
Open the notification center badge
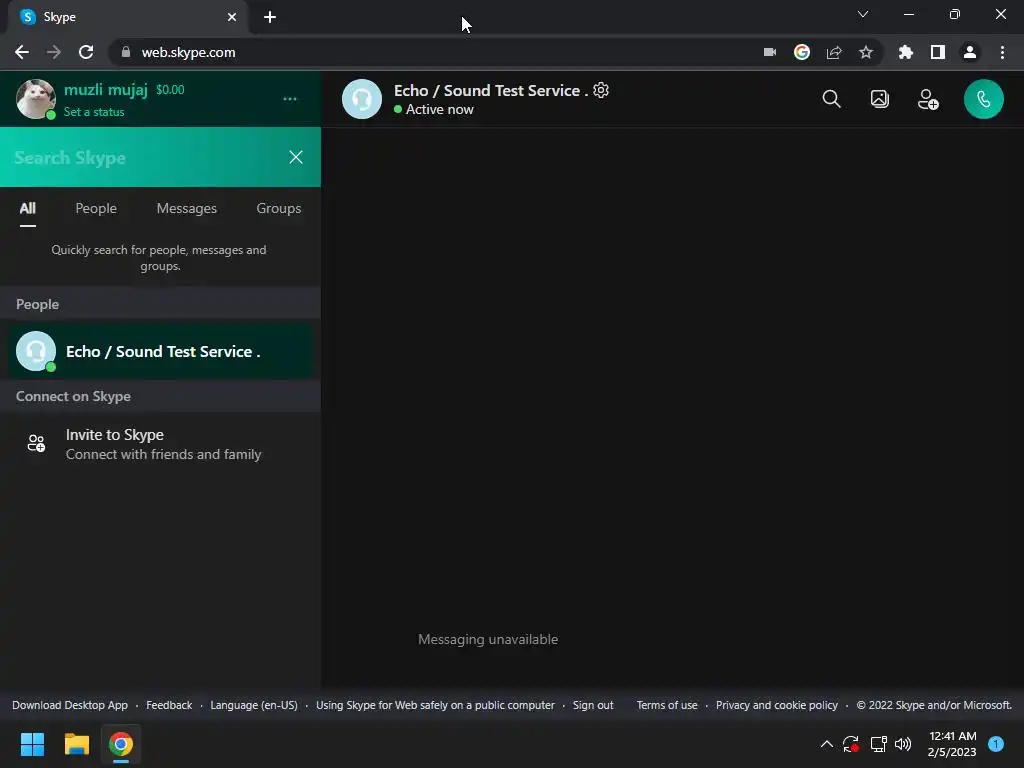tap(996, 744)
